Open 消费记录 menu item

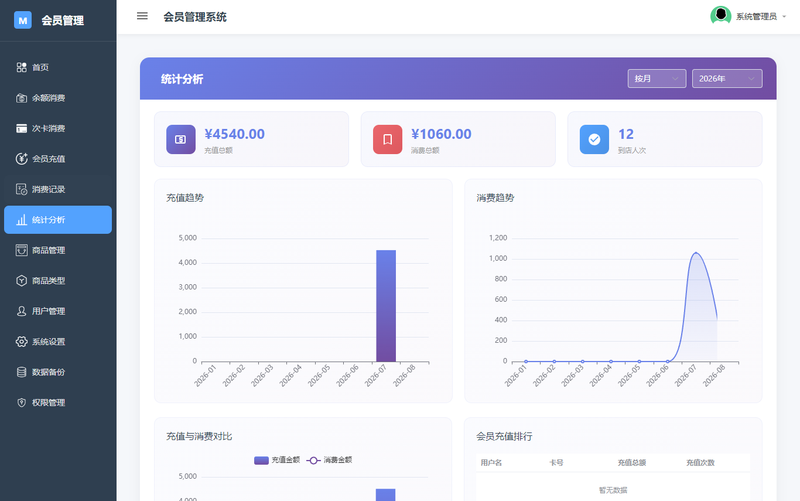tap(58, 189)
